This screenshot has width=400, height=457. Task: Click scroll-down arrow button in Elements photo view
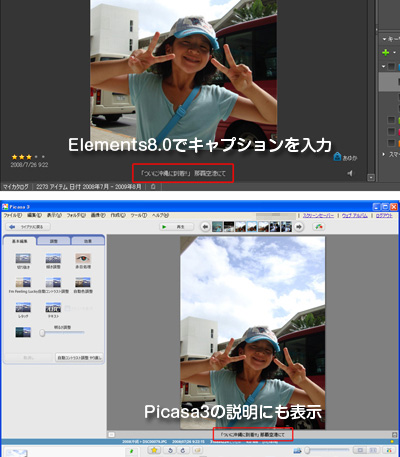(371, 178)
